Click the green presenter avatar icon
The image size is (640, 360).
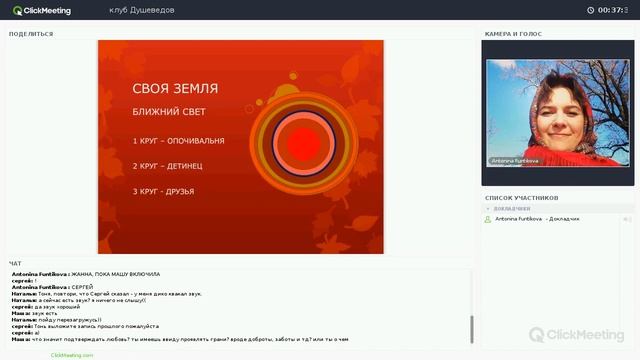tap(487, 219)
